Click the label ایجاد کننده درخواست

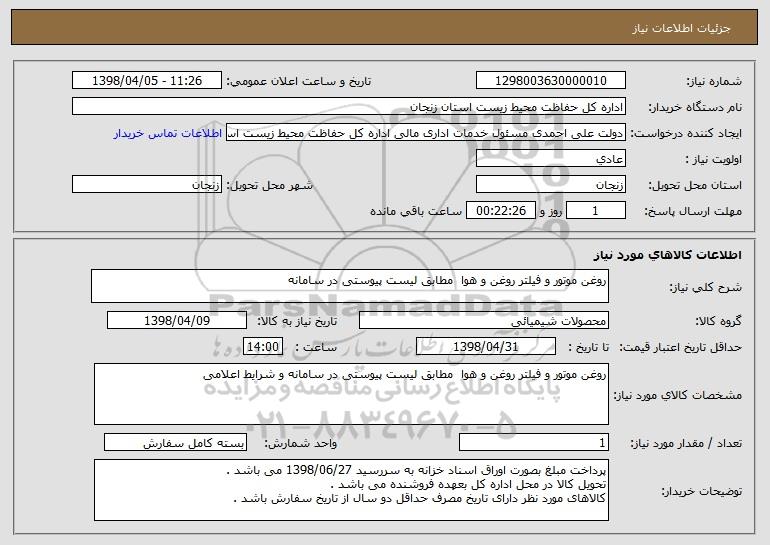[686, 133]
